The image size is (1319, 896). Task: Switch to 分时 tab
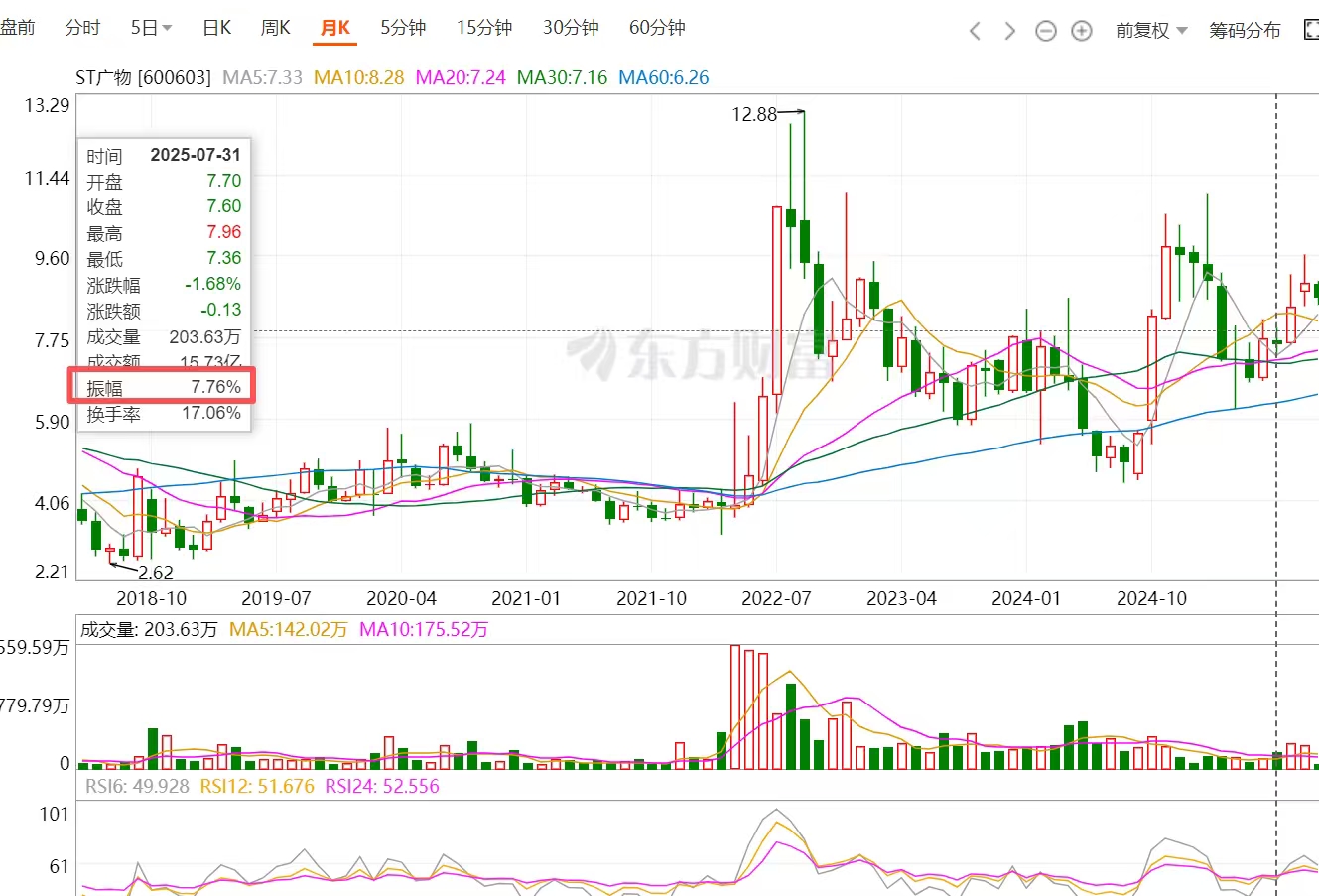[x=82, y=28]
